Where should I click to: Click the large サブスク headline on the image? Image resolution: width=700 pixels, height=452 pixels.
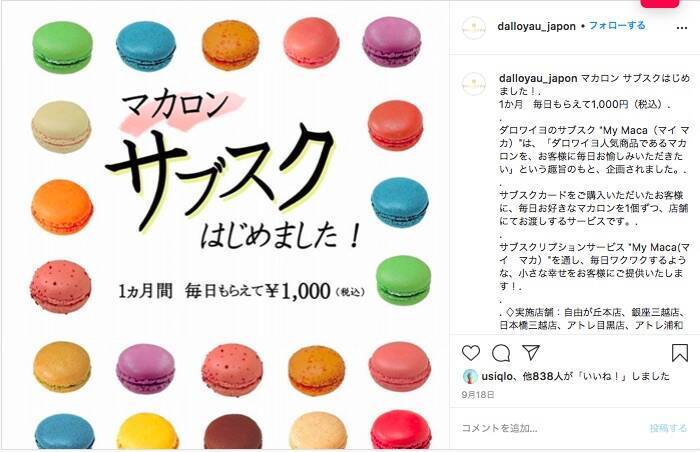221,174
